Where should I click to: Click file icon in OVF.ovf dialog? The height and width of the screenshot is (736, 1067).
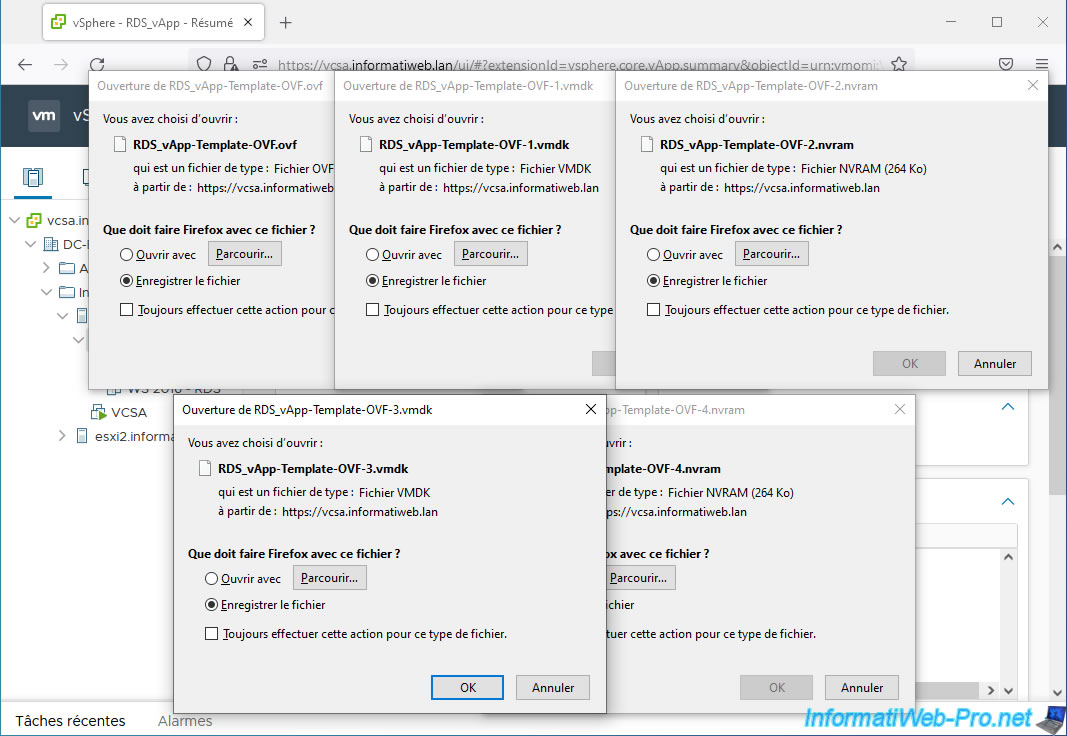[120, 144]
